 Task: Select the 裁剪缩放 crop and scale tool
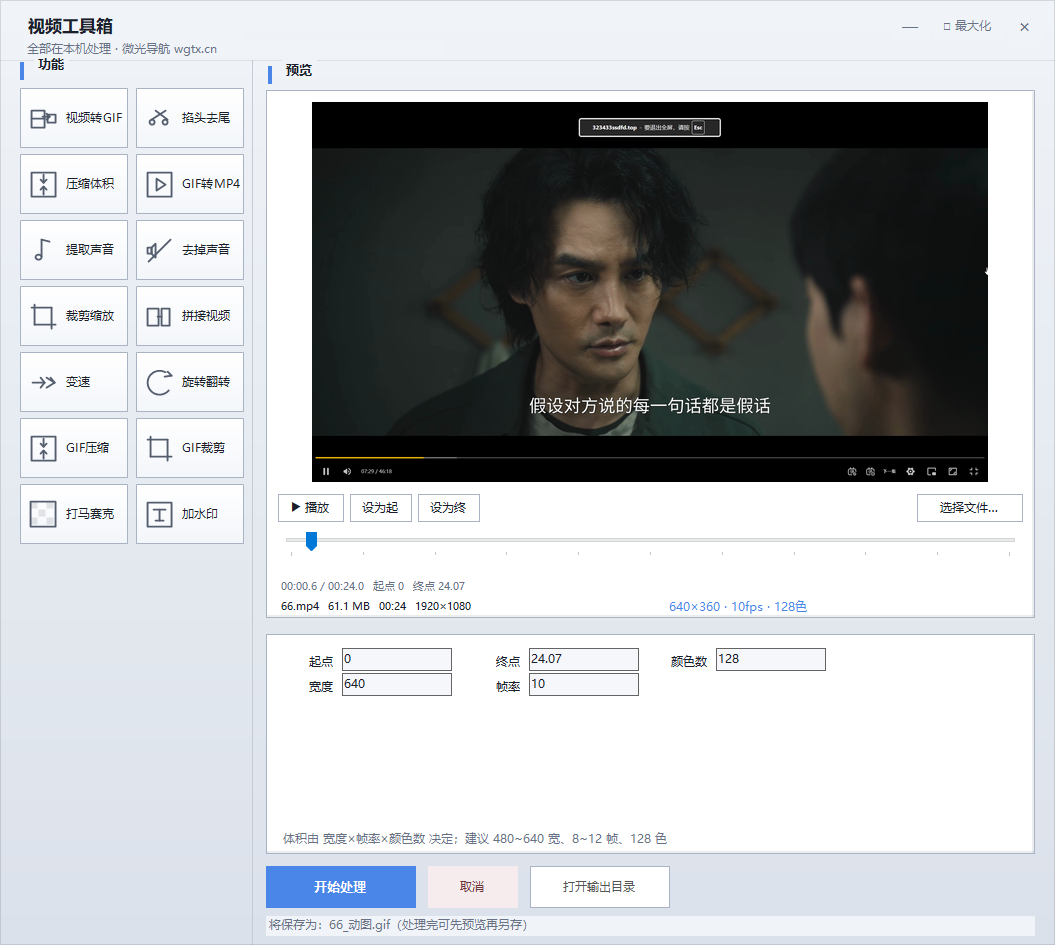[74, 315]
